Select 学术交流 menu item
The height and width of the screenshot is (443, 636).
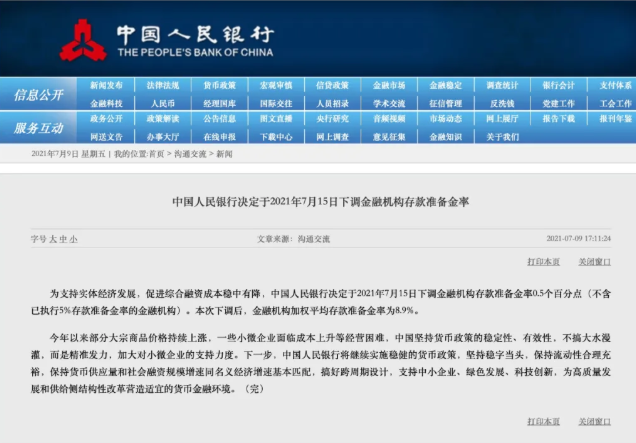[x=389, y=103]
